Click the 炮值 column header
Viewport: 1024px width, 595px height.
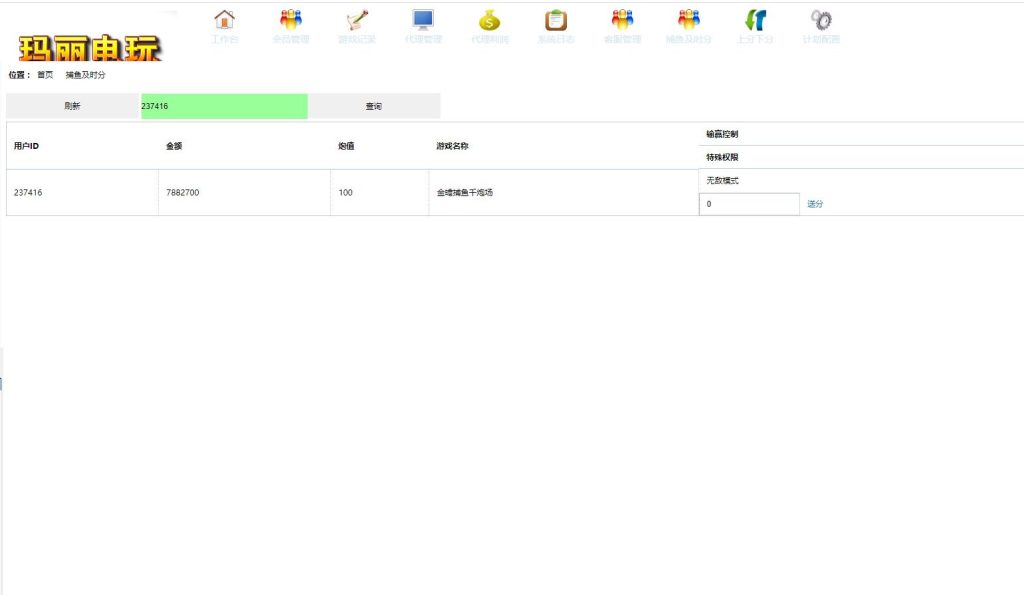tap(346, 146)
